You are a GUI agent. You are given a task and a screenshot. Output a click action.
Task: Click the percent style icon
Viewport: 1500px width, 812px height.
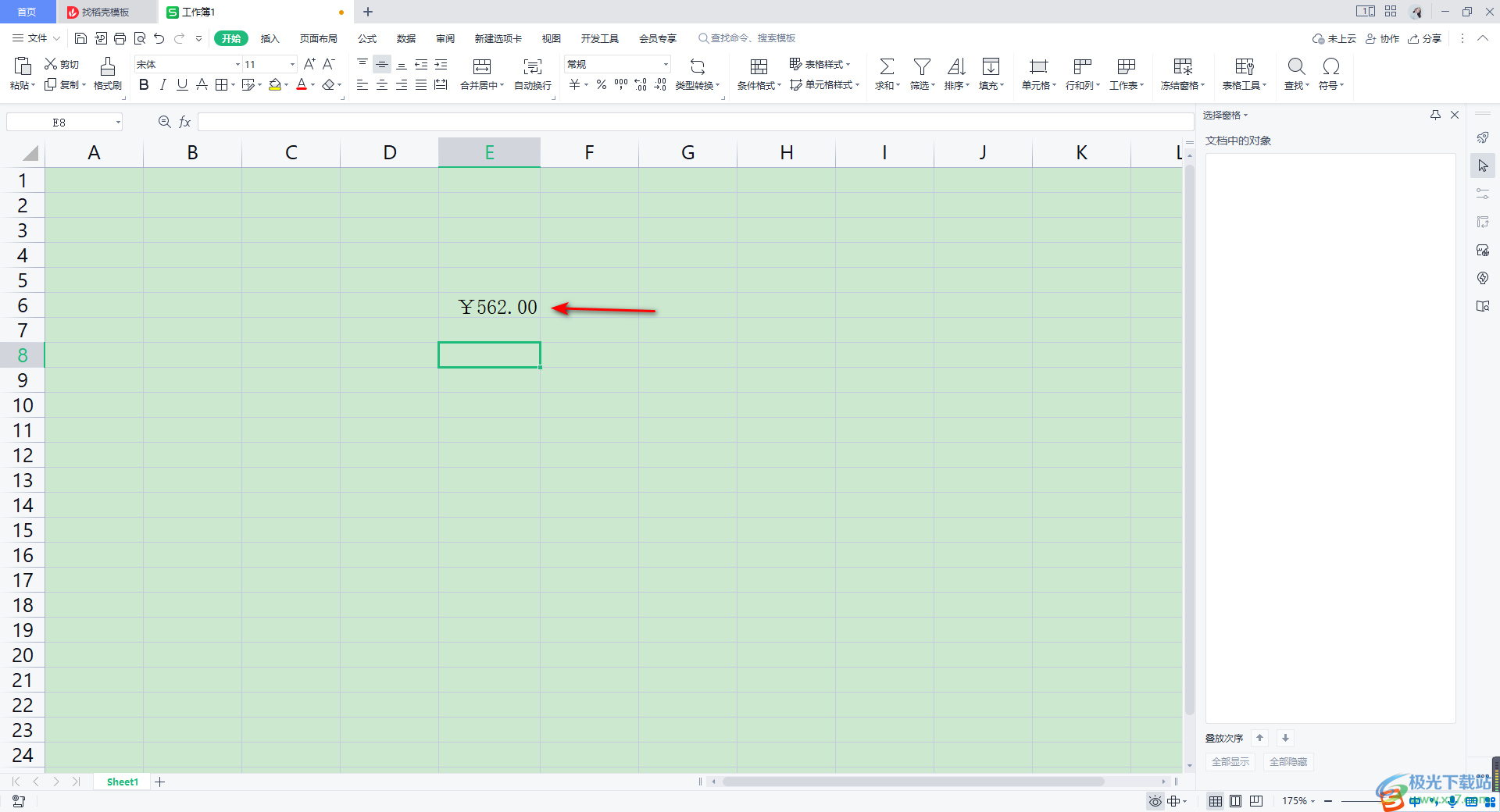coord(602,84)
